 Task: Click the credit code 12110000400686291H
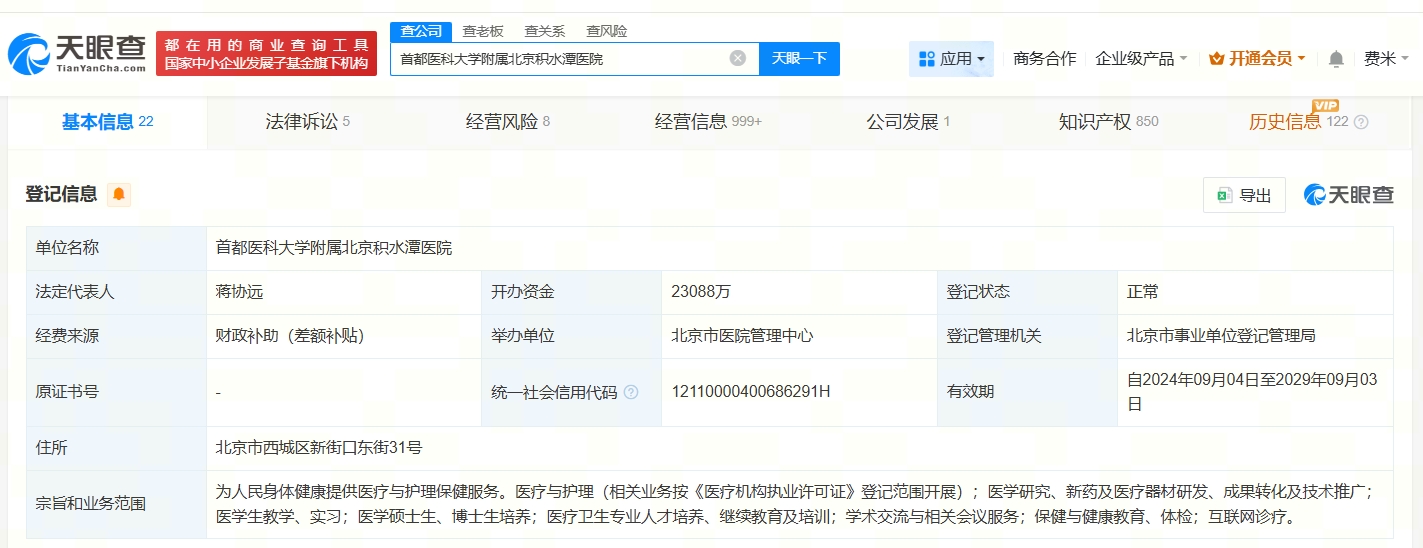(x=751, y=391)
